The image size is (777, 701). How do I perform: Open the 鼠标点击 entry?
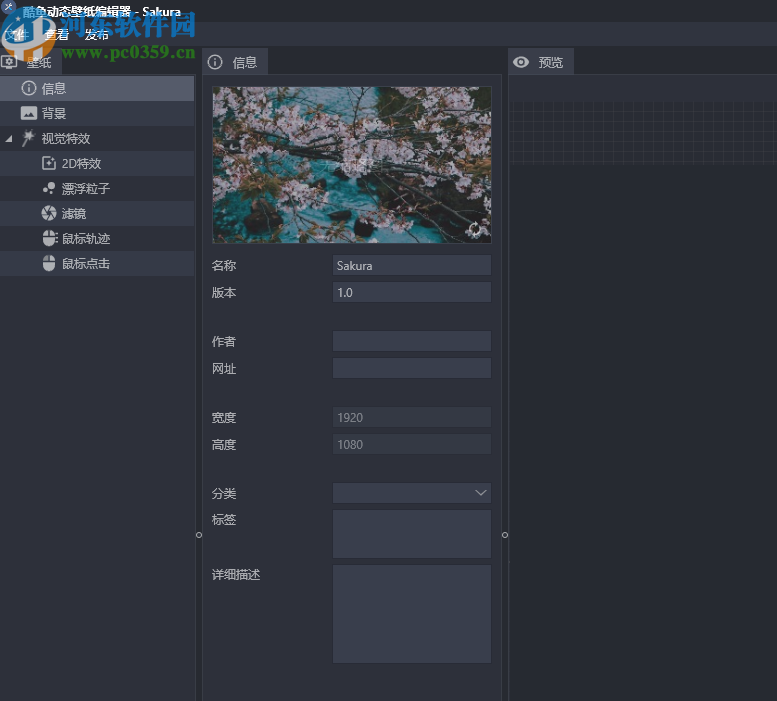coord(97,264)
